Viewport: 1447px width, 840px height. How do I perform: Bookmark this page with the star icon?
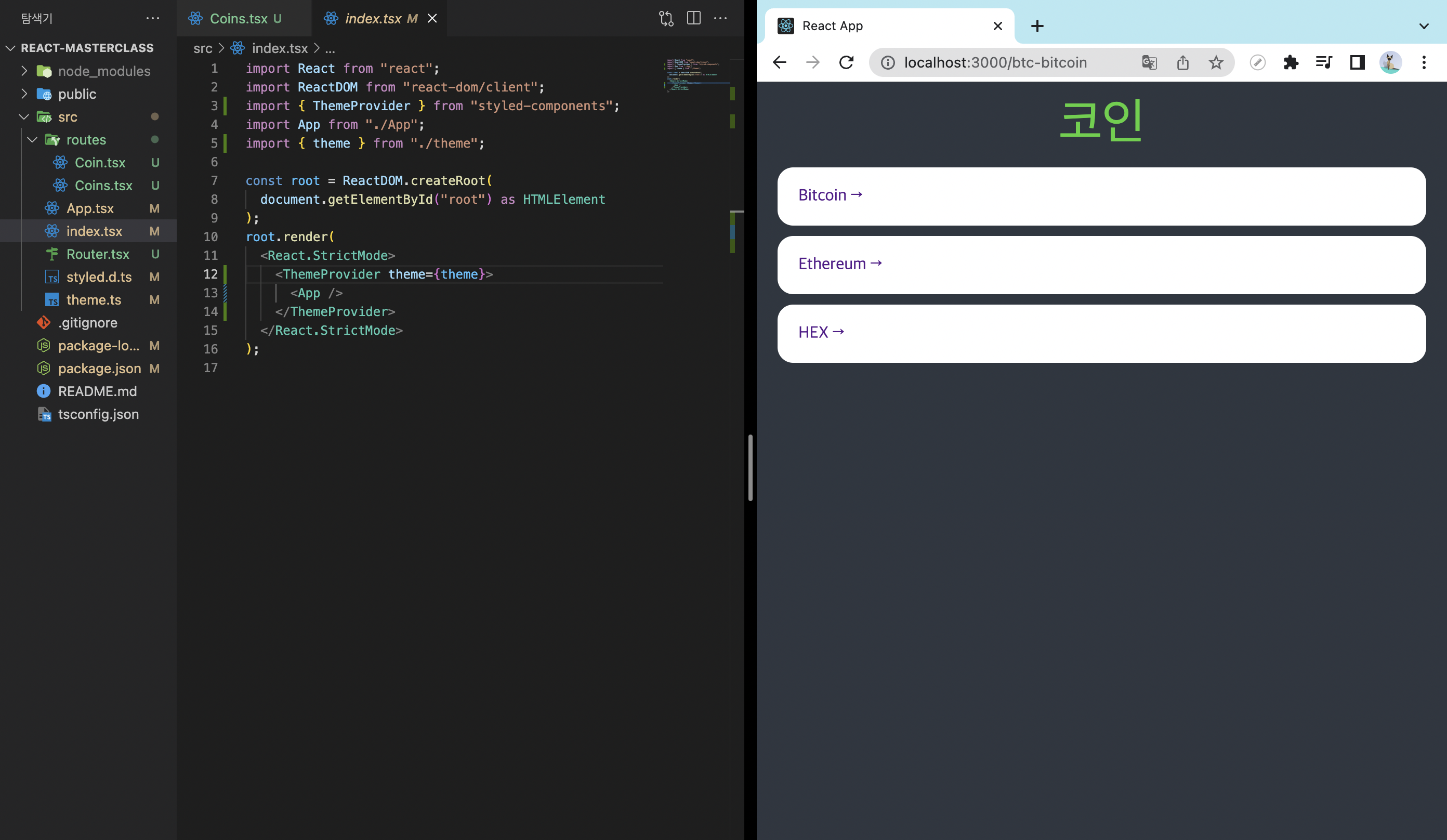[x=1216, y=62]
